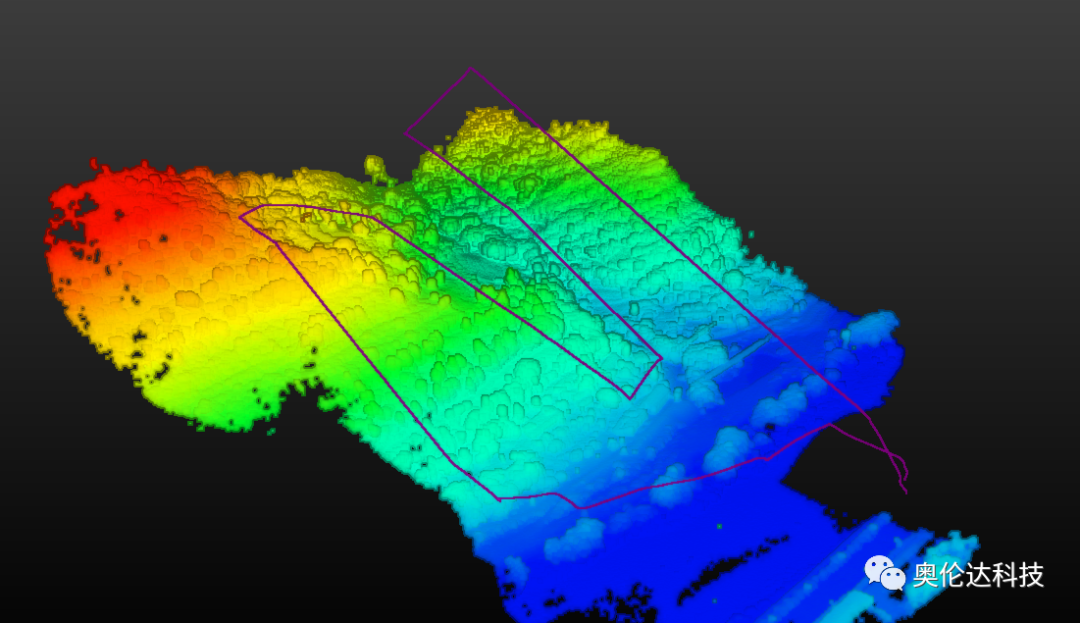
Task: Click the far-left corner of the purple trajectory loop
Action: pos(241,213)
